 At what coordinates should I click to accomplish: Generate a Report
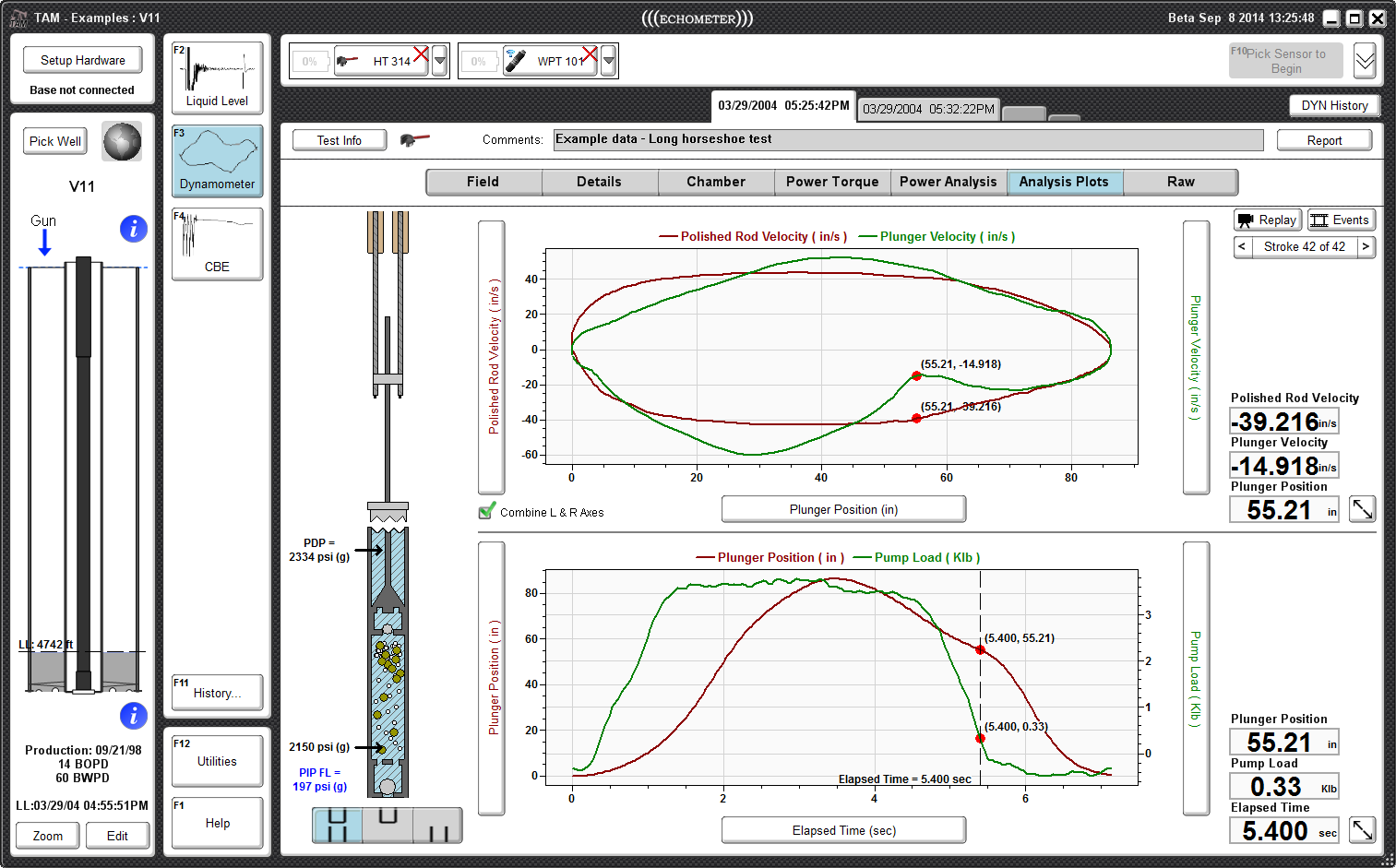click(1324, 139)
